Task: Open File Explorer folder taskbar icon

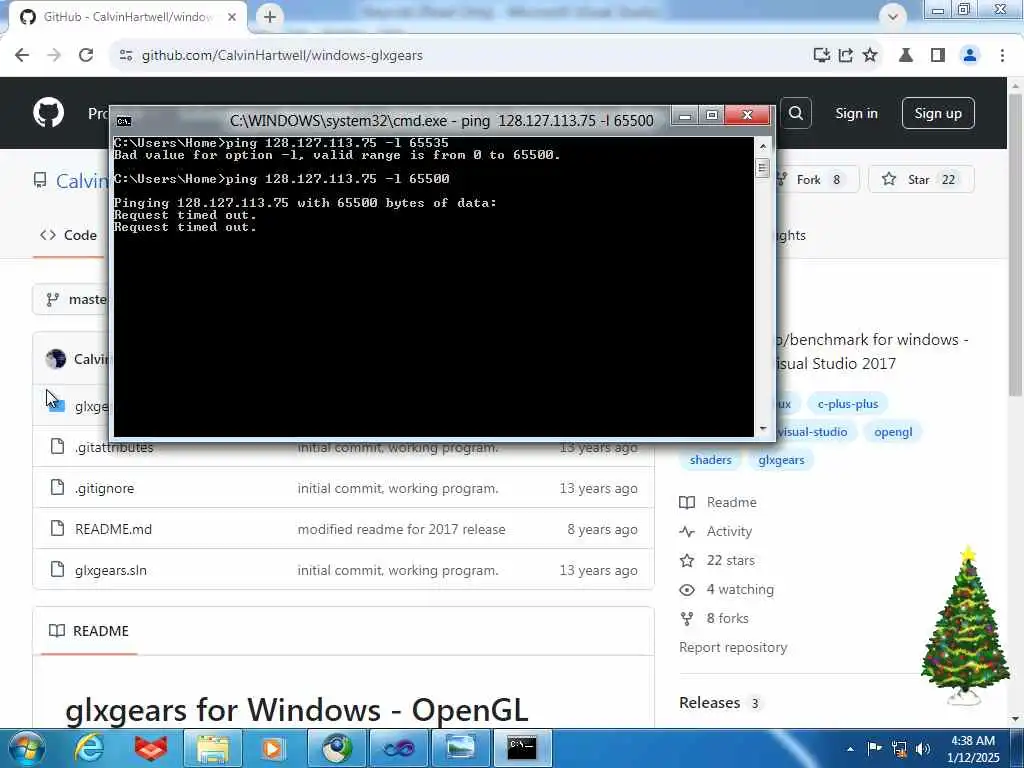Action: 213,748
